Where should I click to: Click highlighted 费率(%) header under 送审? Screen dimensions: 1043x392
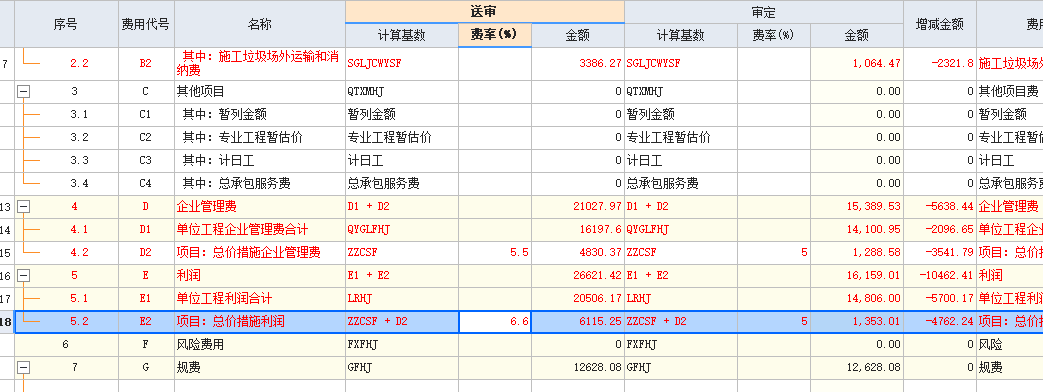coord(495,36)
